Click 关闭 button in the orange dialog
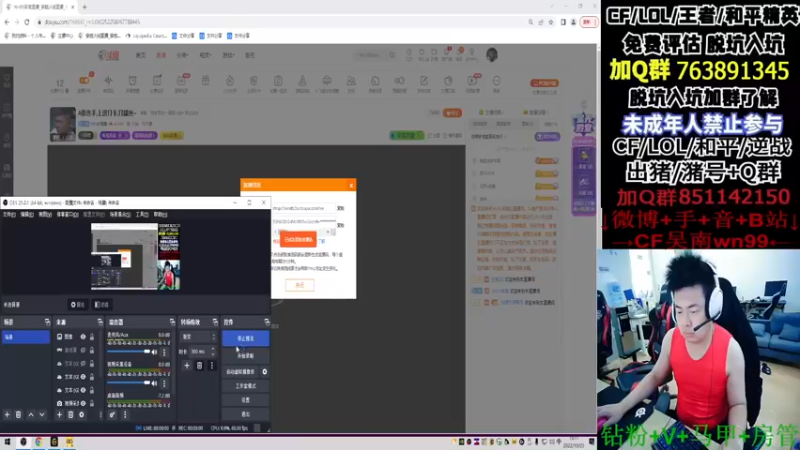 tap(299, 285)
